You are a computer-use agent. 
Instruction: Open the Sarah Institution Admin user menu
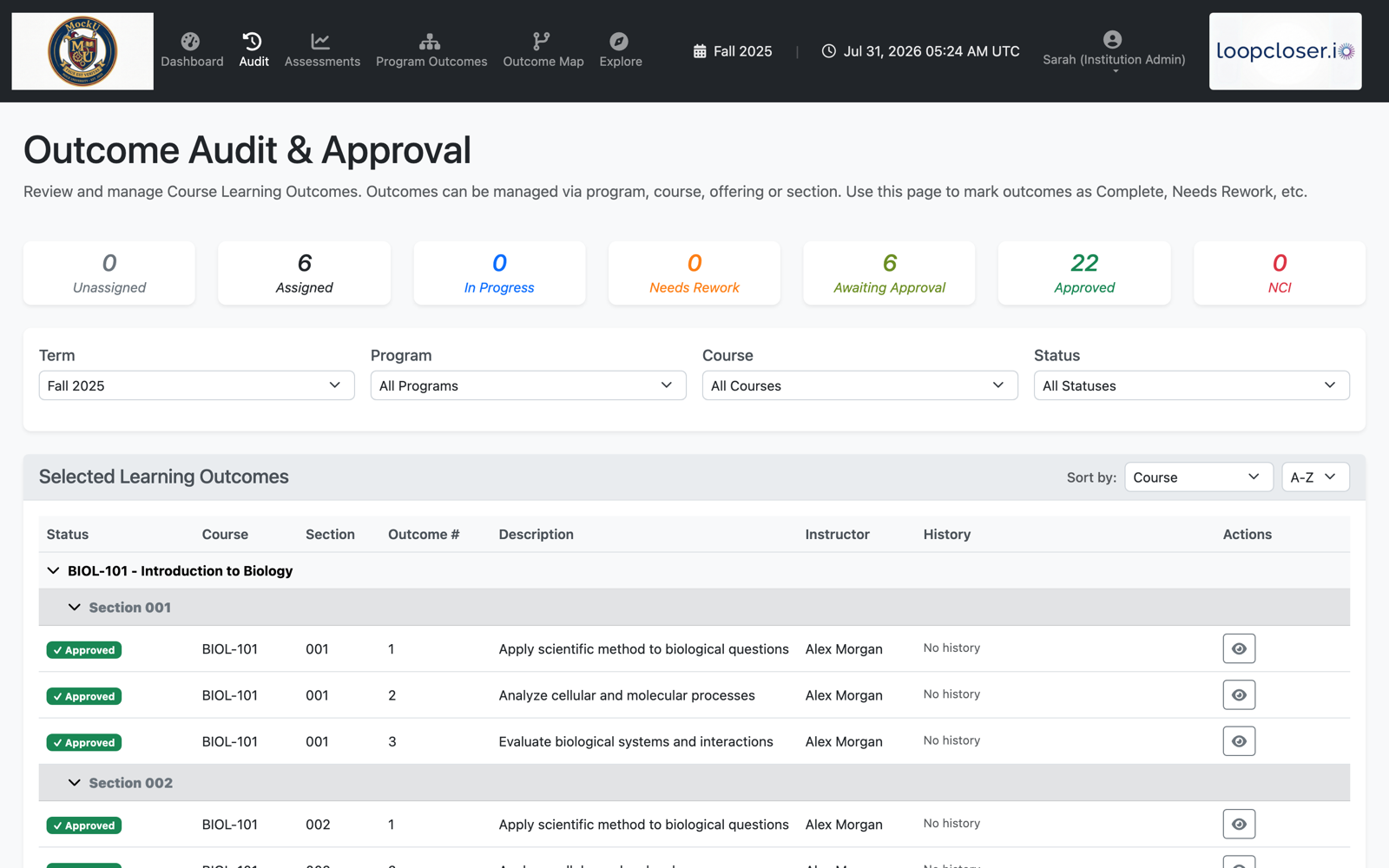click(1114, 51)
